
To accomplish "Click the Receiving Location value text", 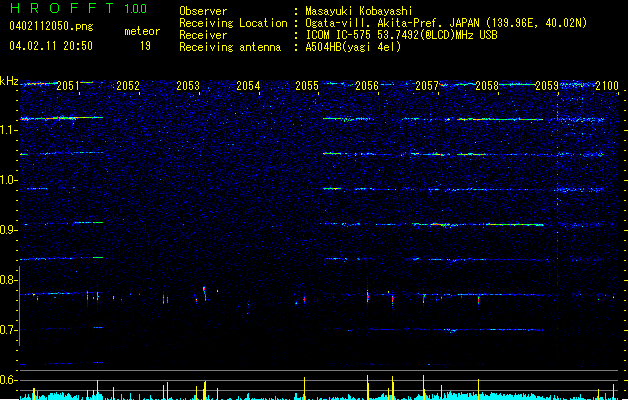I will point(446,23).
